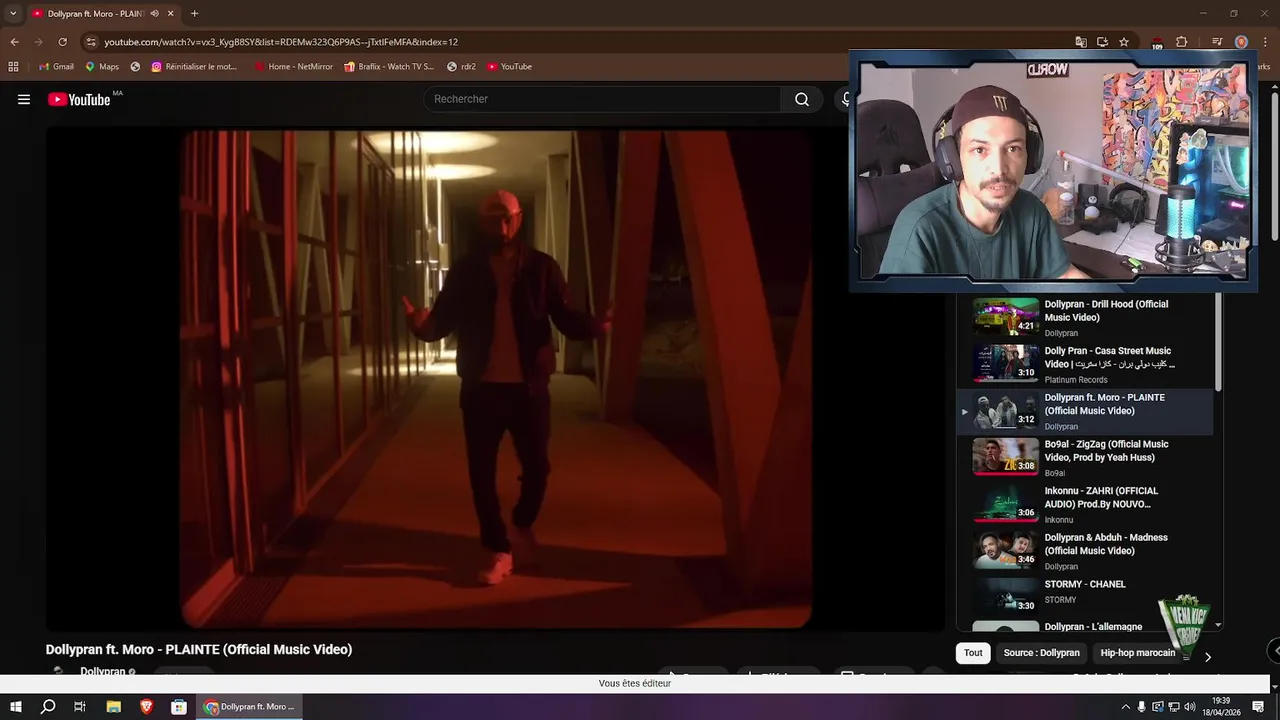Open the Réinitialiser le mot... bookmark
1280x720 pixels.
(x=194, y=66)
